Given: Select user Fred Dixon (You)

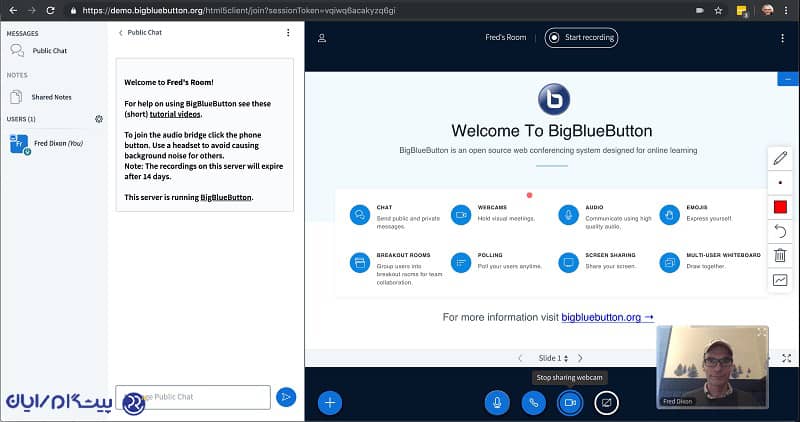Looking at the screenshot, I should point(53,144).
